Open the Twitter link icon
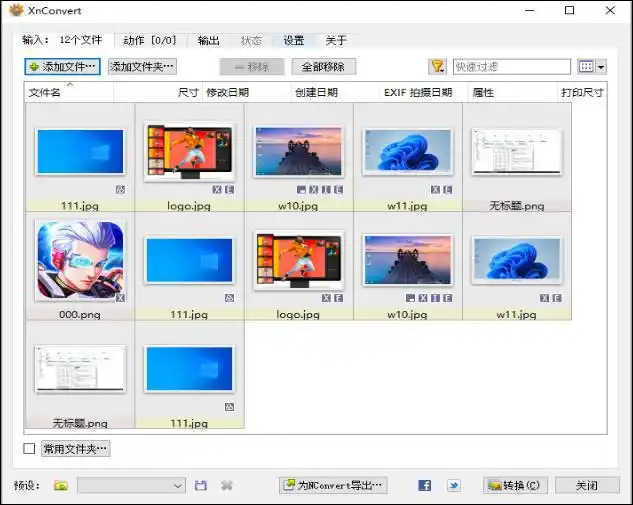The image size is (633, 505). 453,486
